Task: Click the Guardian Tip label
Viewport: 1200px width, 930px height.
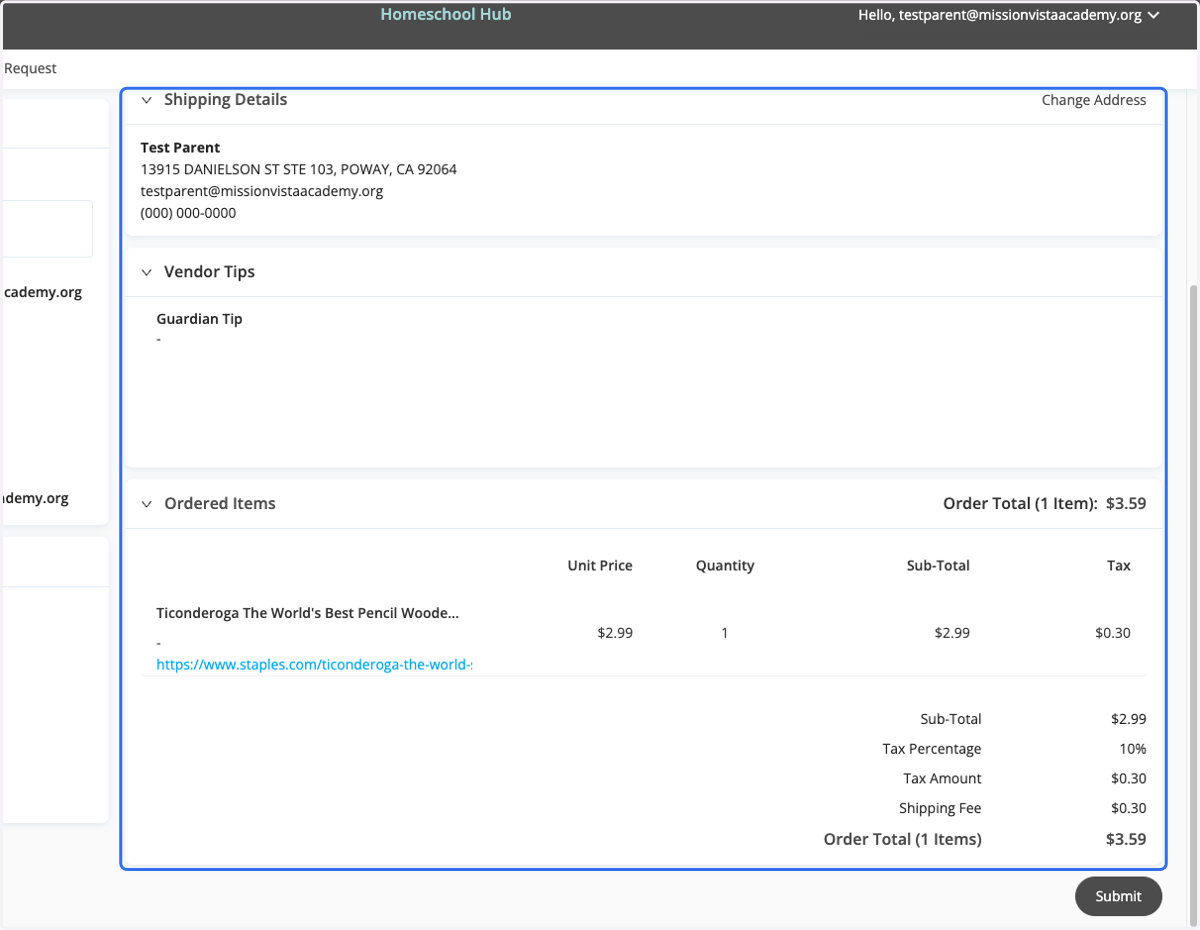Action: click(x=199, y=320)
